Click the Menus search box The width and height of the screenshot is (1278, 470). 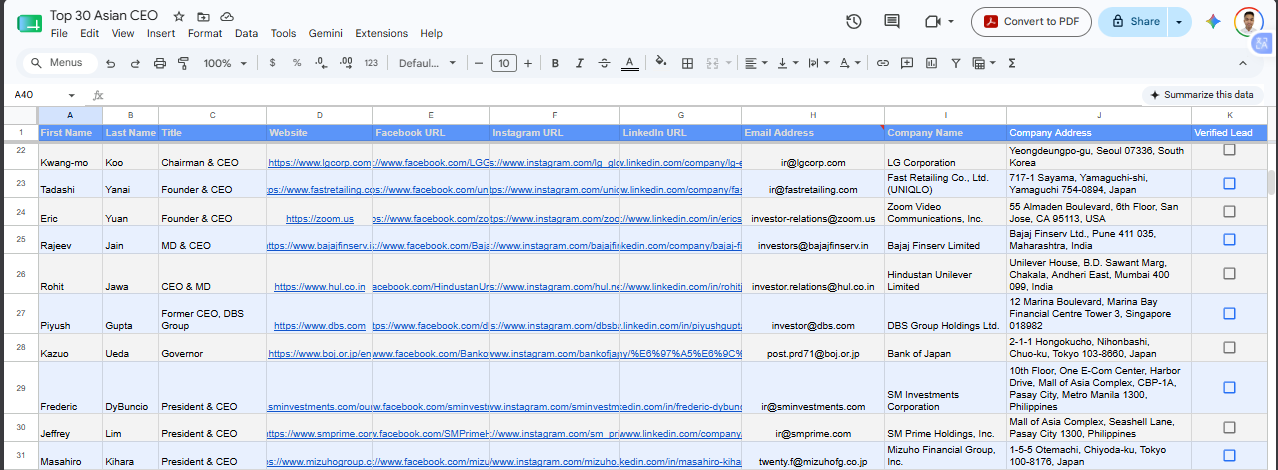coord(60,63)
